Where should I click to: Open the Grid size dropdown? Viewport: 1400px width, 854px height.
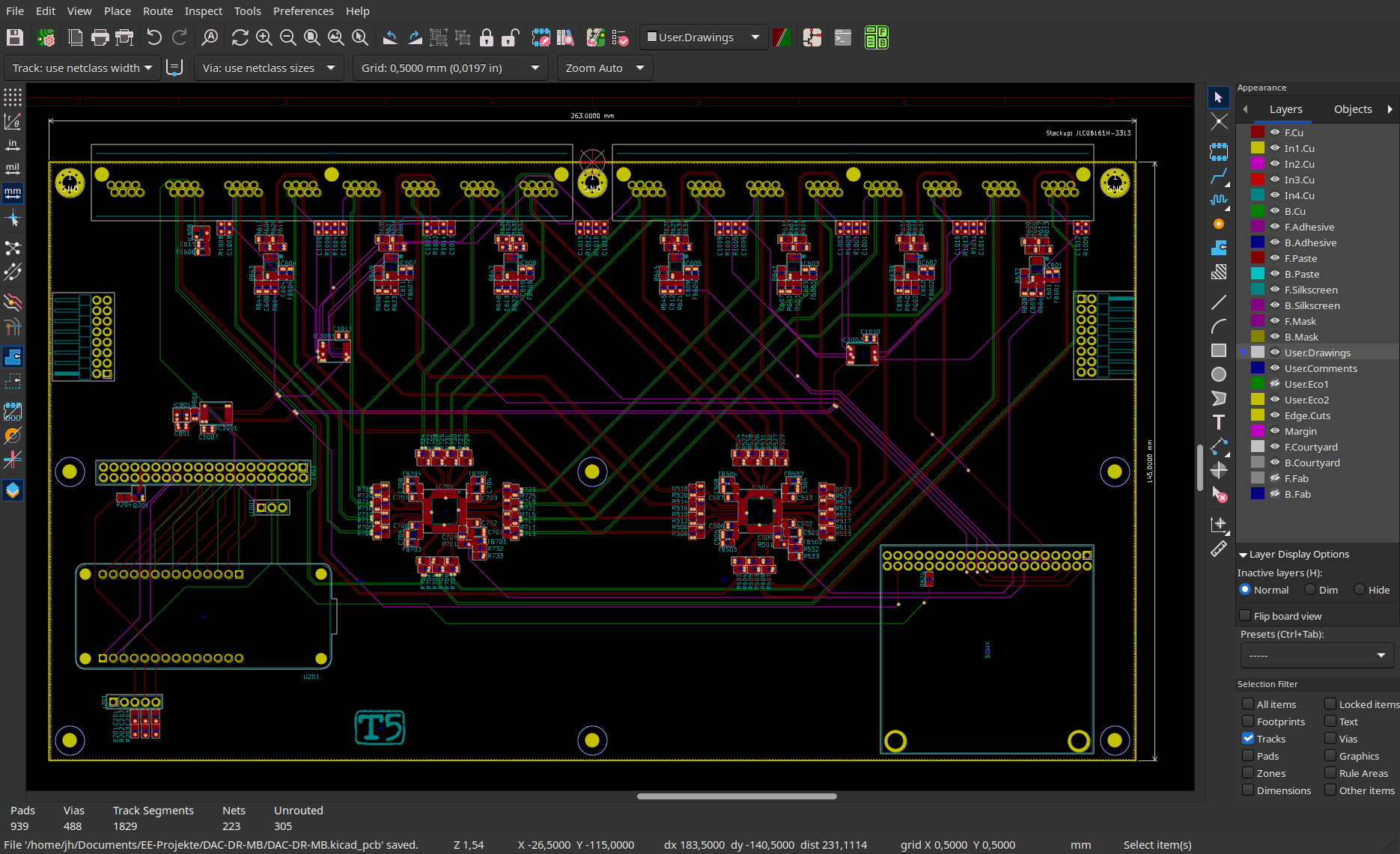(450, 68)
